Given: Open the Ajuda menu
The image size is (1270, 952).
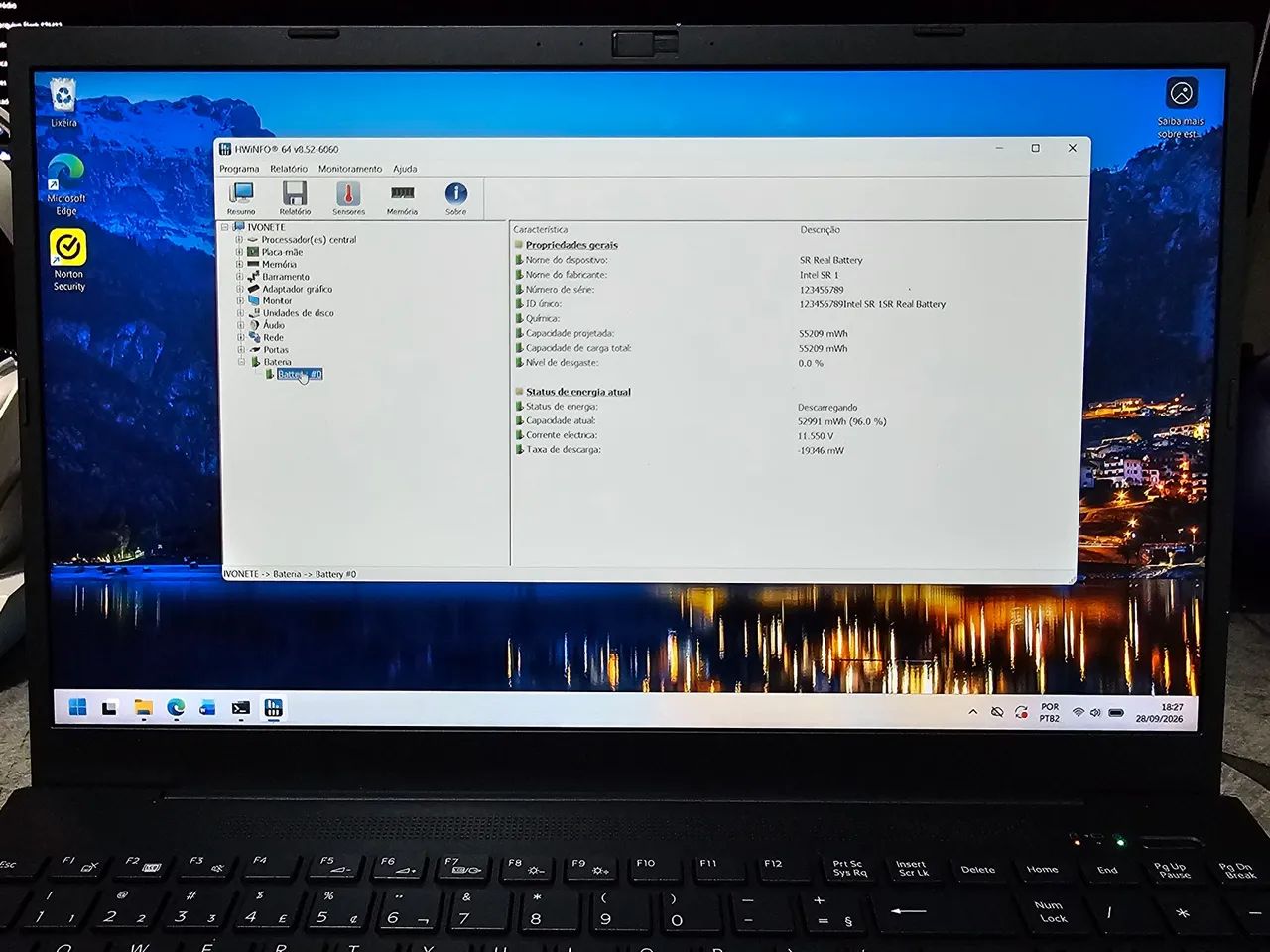Looking at the screenshot, I should (x=405, y=169).
